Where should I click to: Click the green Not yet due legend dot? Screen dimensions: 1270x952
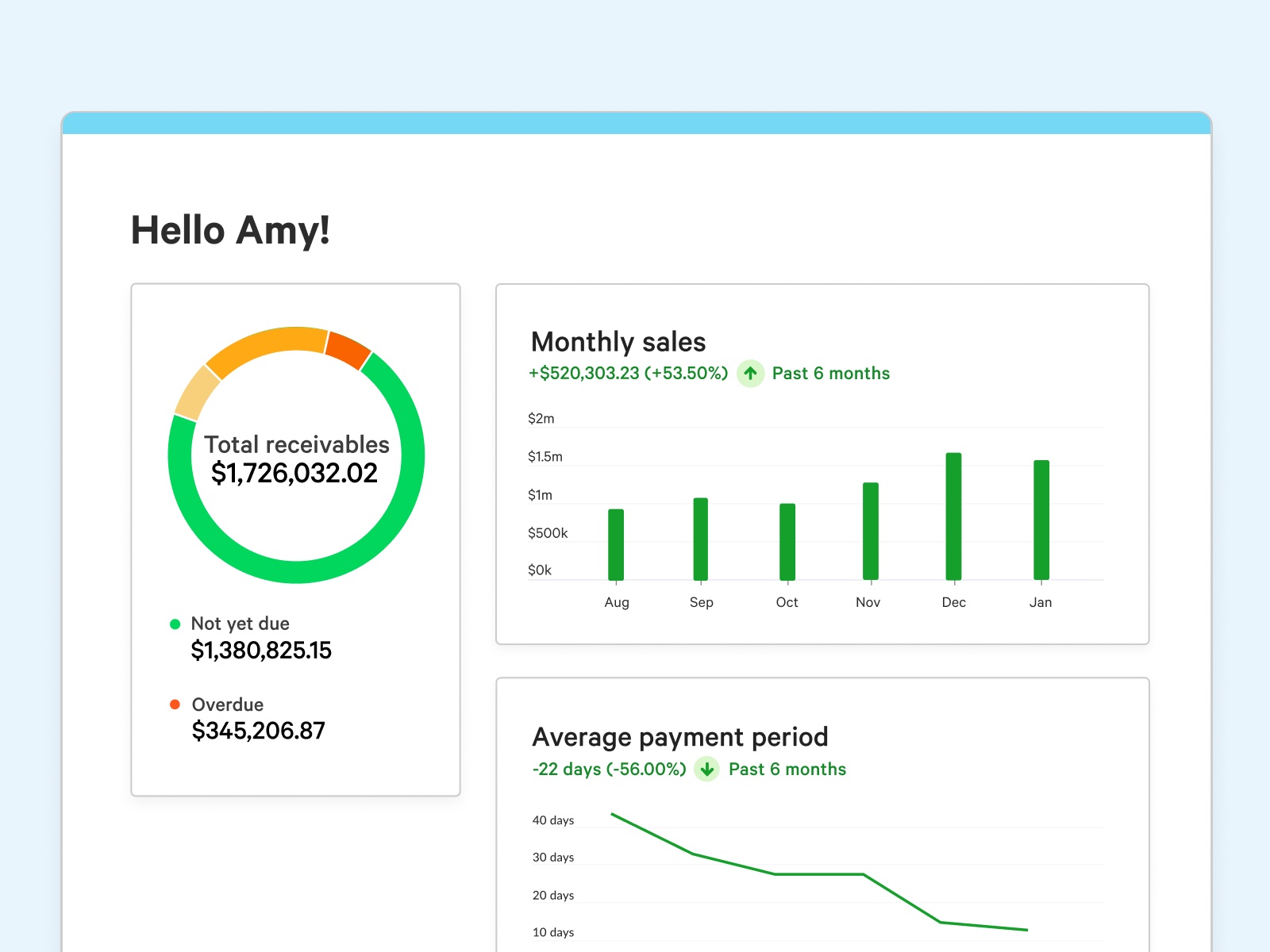(175, 624)
